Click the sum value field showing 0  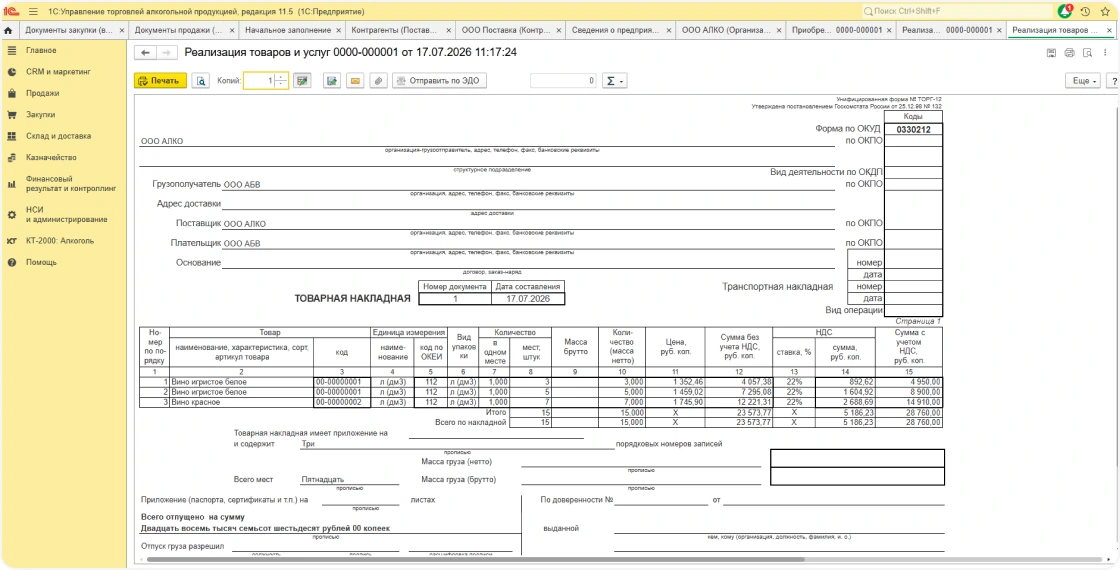coord(563,81)
